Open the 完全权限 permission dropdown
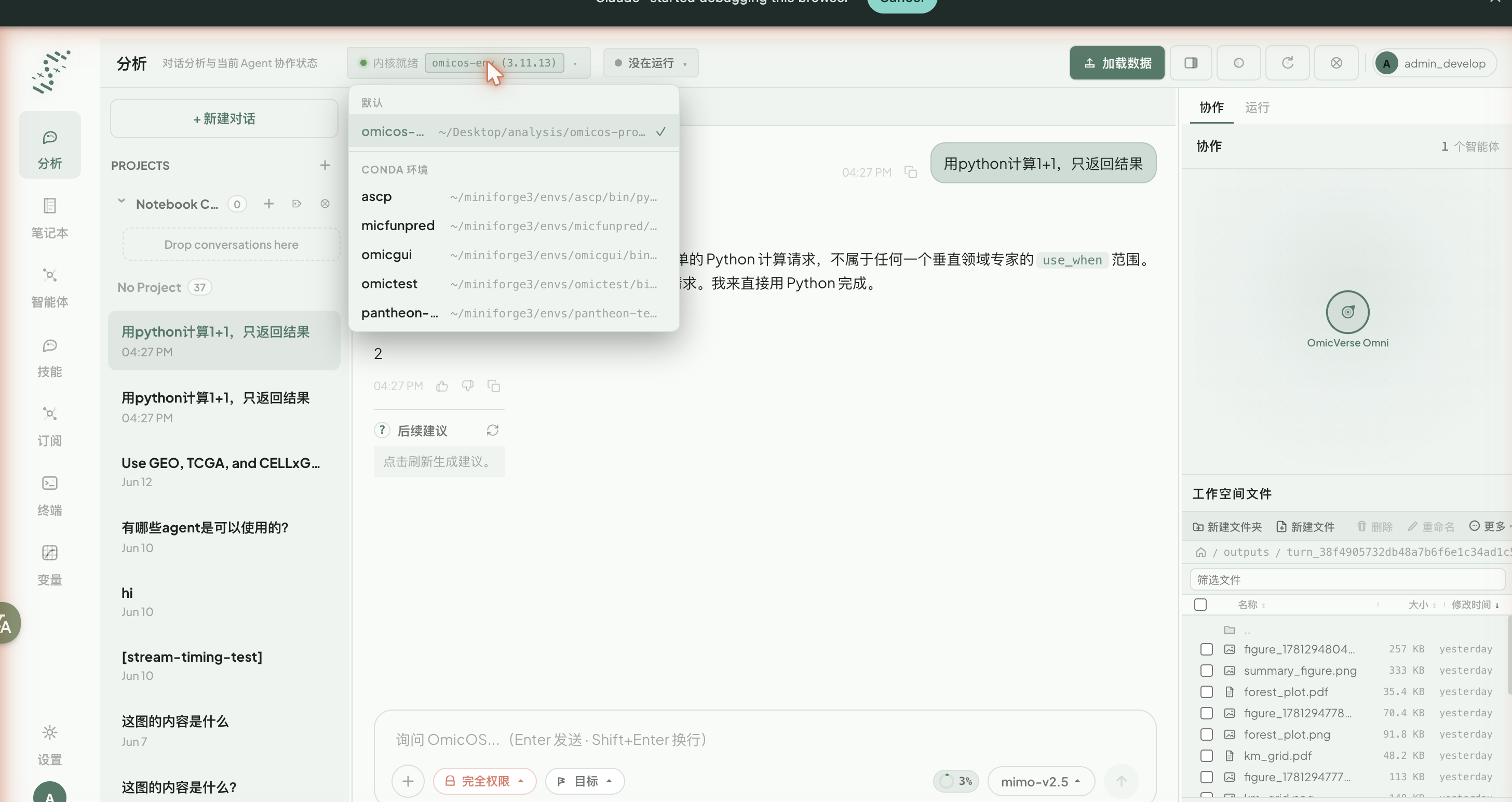The image size is (1512, 802). tap(484, 781)
